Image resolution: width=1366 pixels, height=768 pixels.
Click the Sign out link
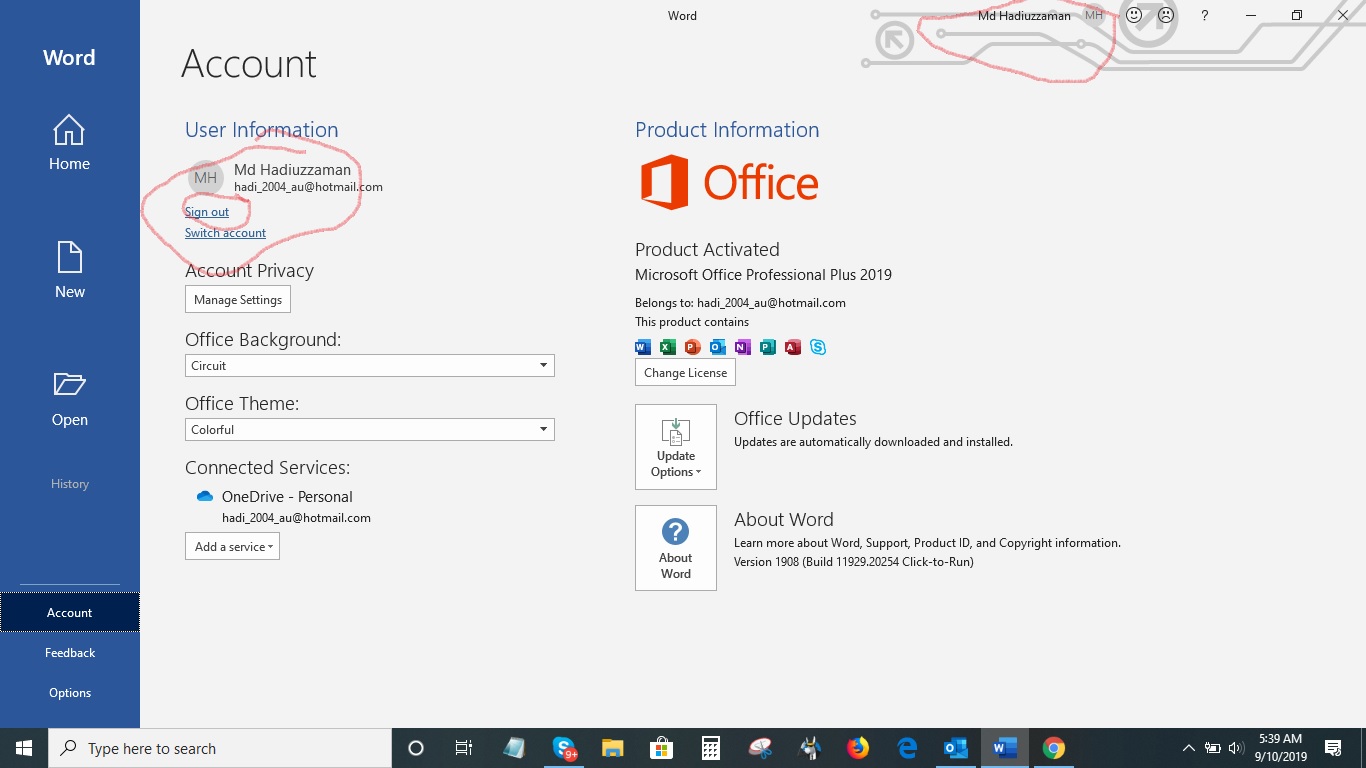tap(207, 212)
